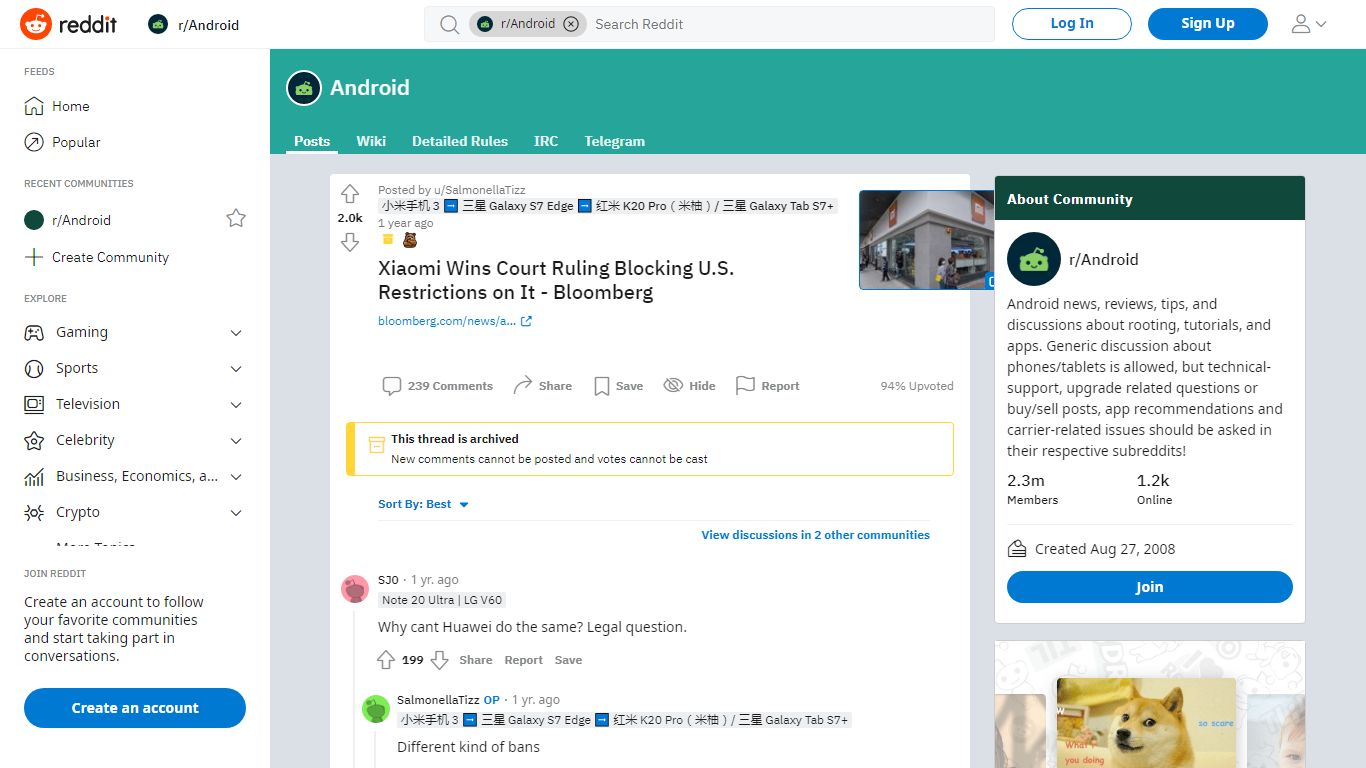Upvote SJO's comment about Huawei

386,660
